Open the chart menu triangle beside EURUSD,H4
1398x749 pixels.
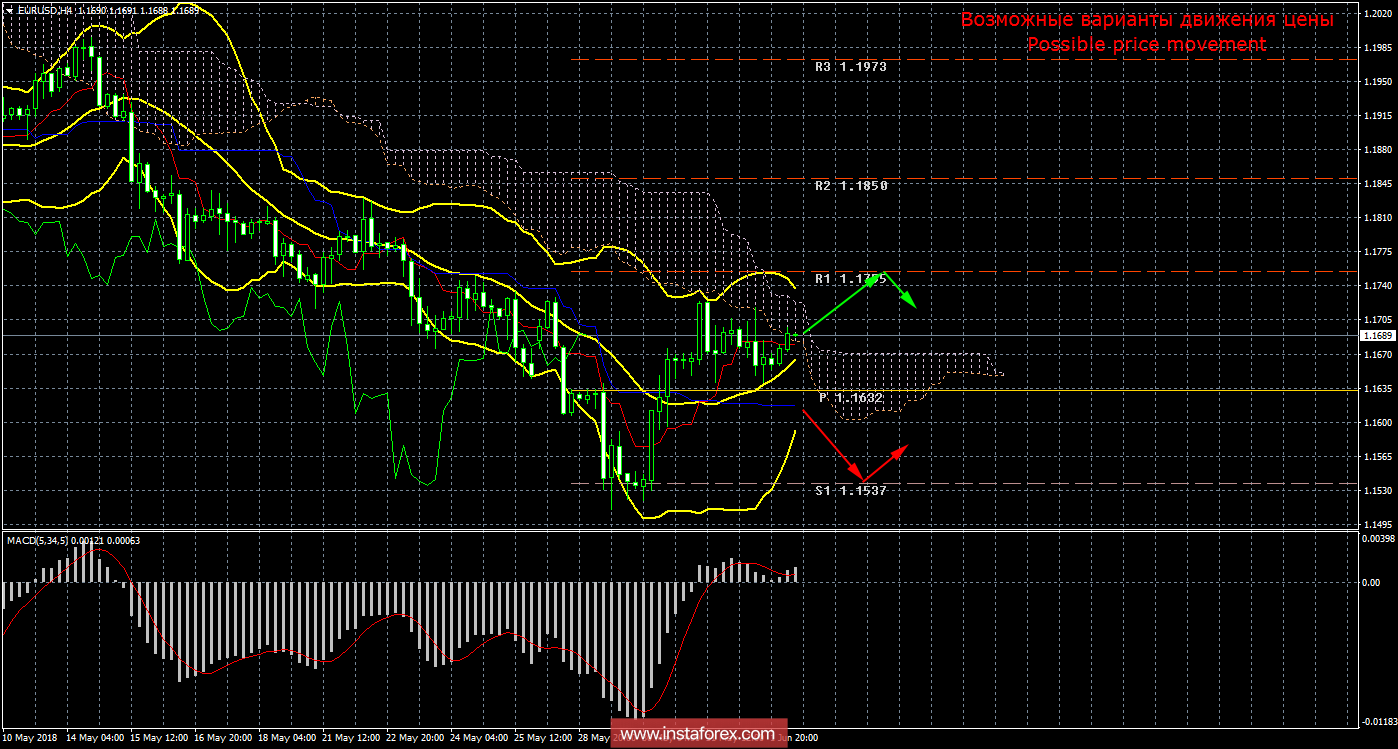tap(8, 9)
